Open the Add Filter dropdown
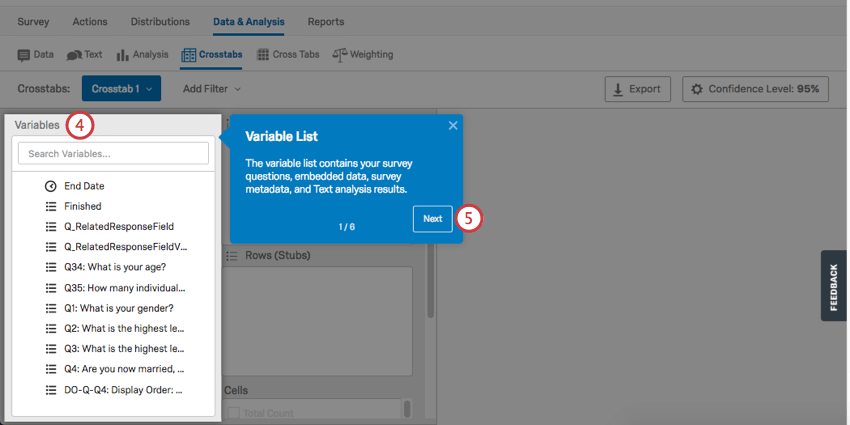 click(x=211, y=89)
